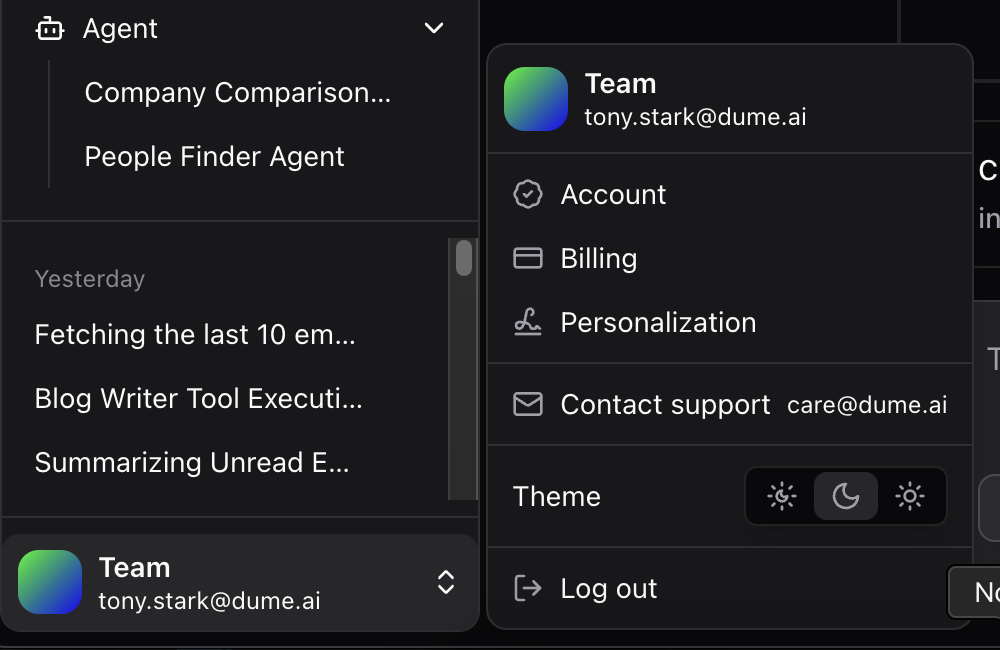Open the Account settings icon
Viewport: 1000px width, 650px height.
[527, 194]
